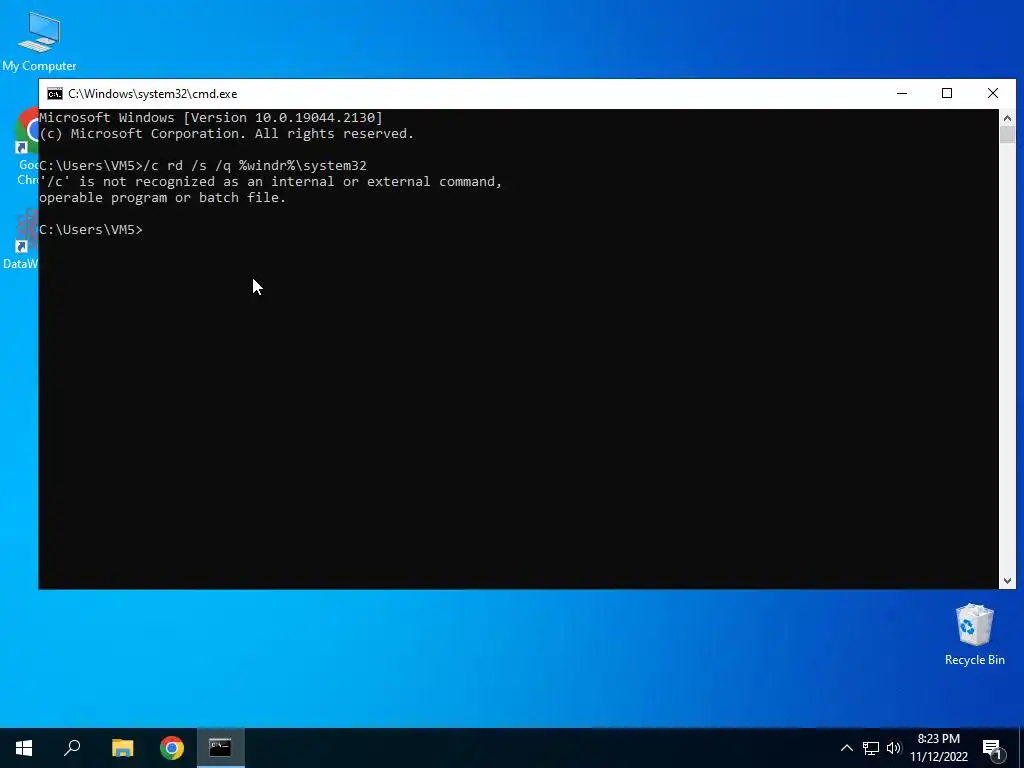Click the console scrollbar down arrow
This screenshot has height=768, width=1024.
[x=1007, y=581]
